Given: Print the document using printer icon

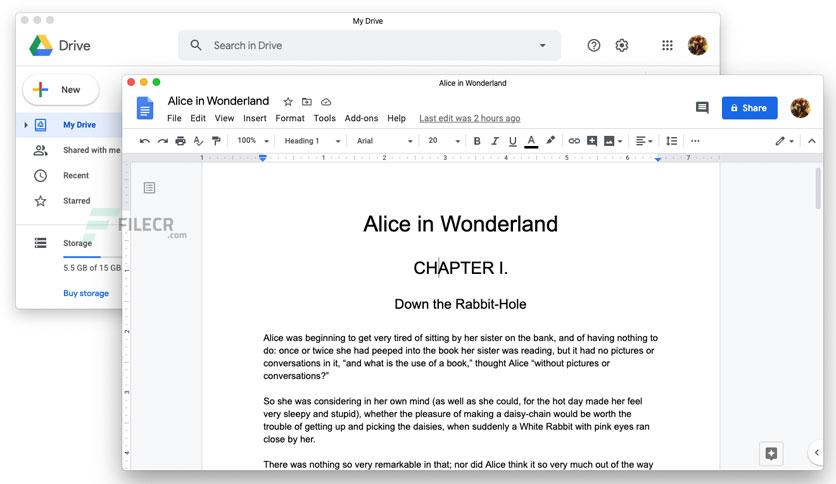Looking at the screenshot, I should (x=180, y=141).
